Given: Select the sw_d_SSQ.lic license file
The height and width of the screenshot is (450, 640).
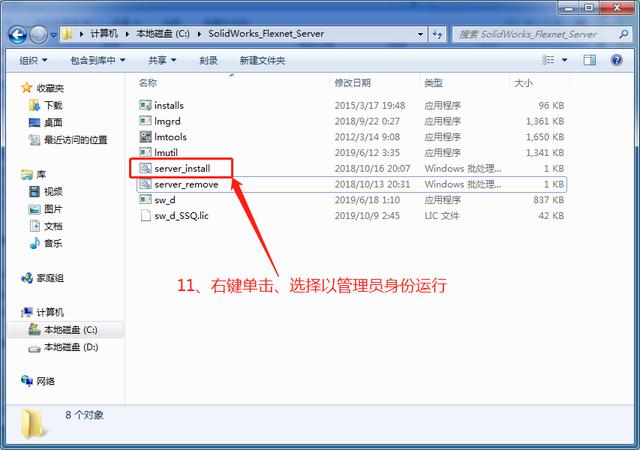Looking at the screenshot, I should 181,215.
